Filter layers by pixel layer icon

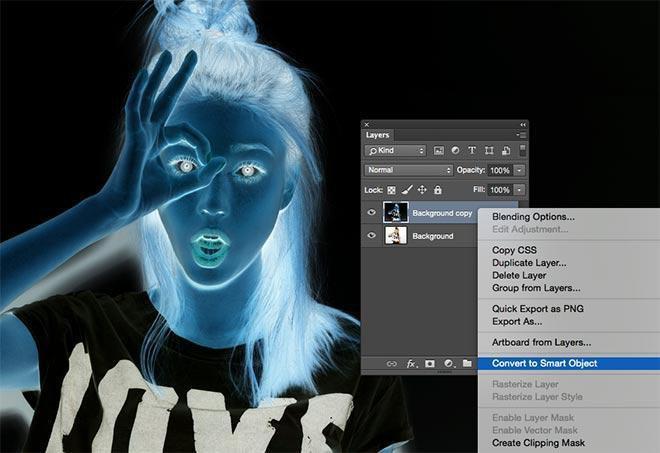click(x=440, y=150)
